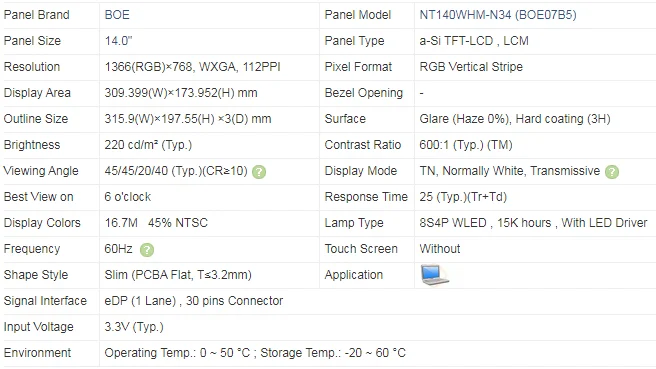The image size is (656, 369).
Task: Click the laptop Application icon
Action: (434, 275)
